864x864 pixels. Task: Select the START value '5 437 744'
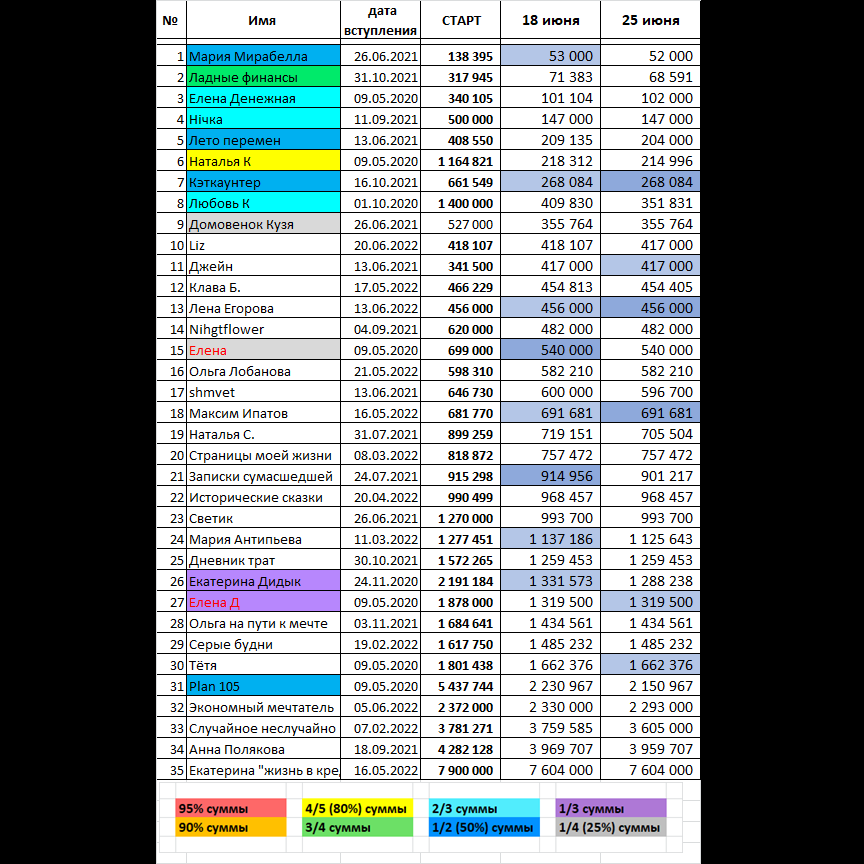[461, 686]
